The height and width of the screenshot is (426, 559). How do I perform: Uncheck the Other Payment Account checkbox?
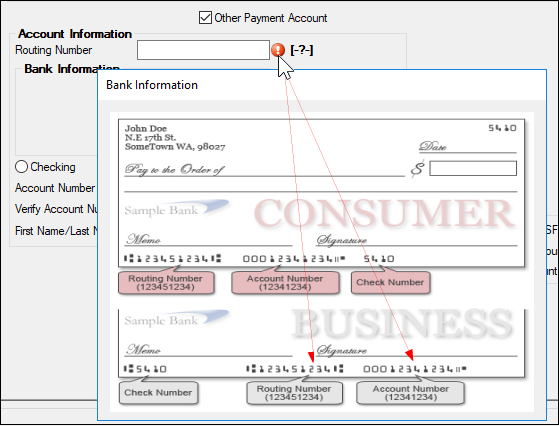click(x=205, y=17)
